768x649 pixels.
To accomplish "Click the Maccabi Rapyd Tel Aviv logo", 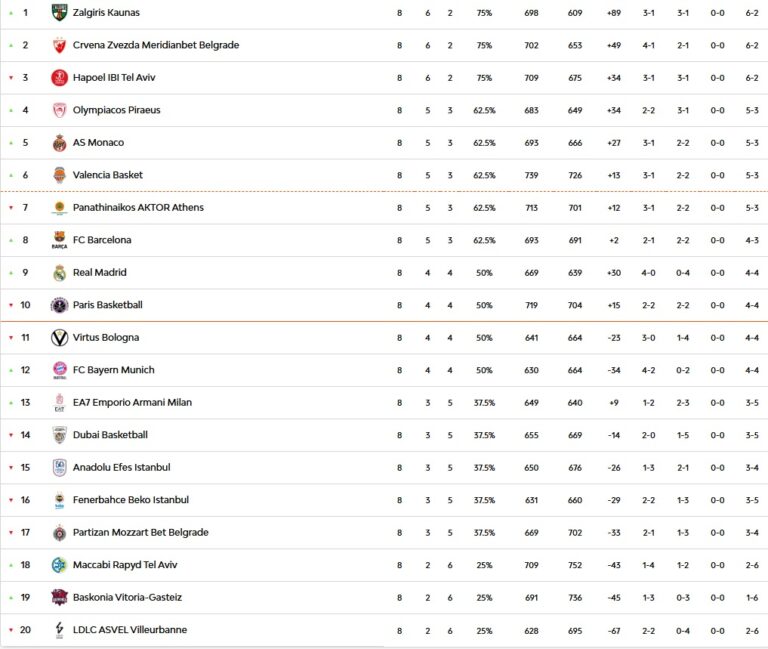I will point(59,565).
